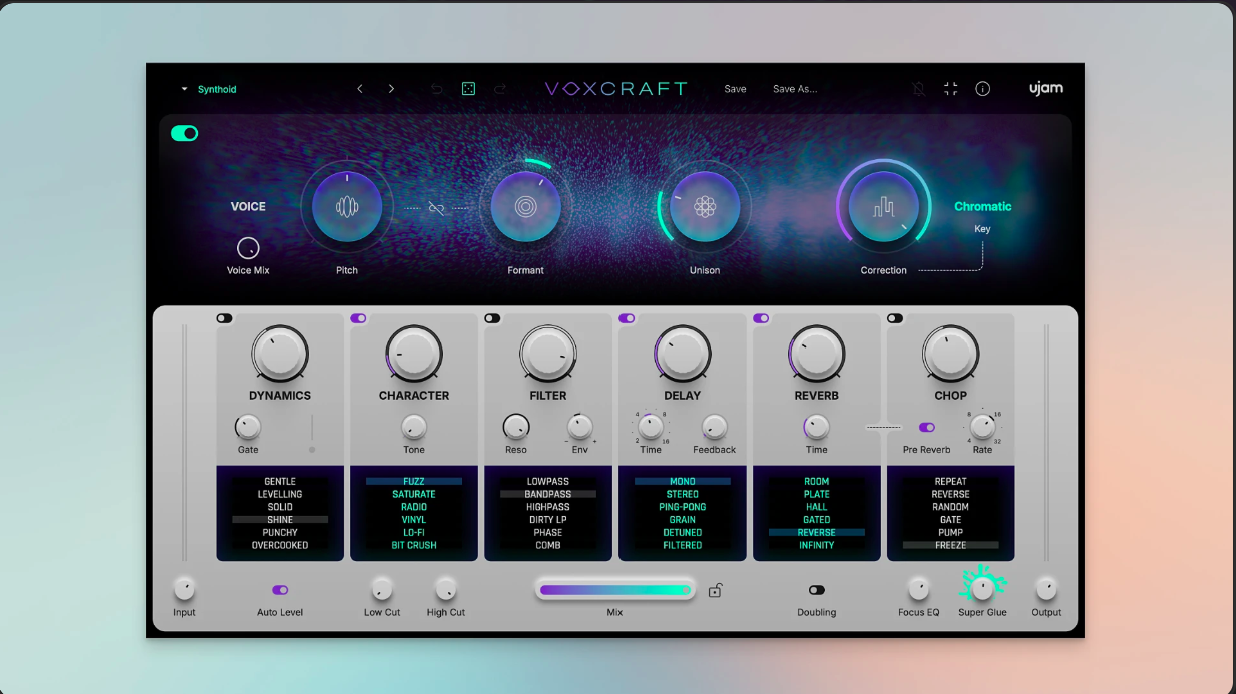The height and width of the screenshot is (694, 1236).
Task: Click the dice randomize icon
Action: click(468, 89)
